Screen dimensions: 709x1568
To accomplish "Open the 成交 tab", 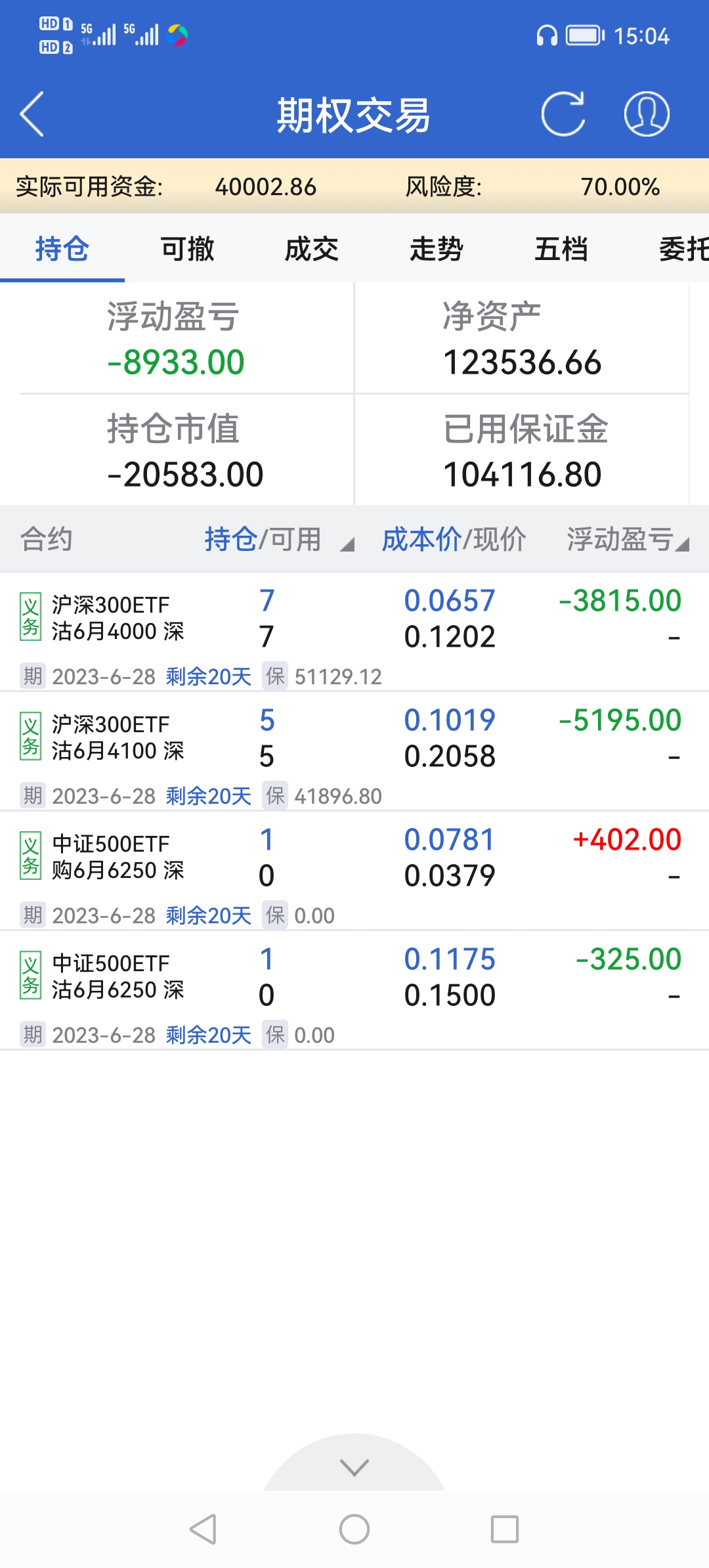I will coord(312,250).
